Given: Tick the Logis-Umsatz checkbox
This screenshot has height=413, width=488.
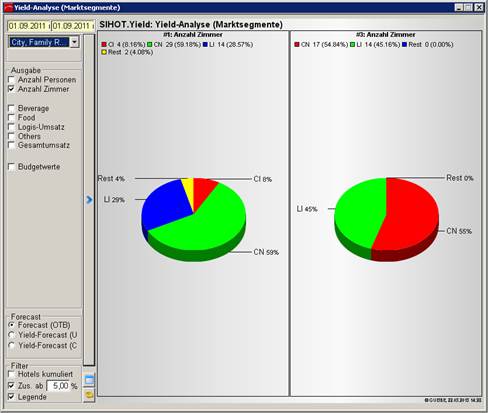Looking at the screenshot, I should (12, 127).
